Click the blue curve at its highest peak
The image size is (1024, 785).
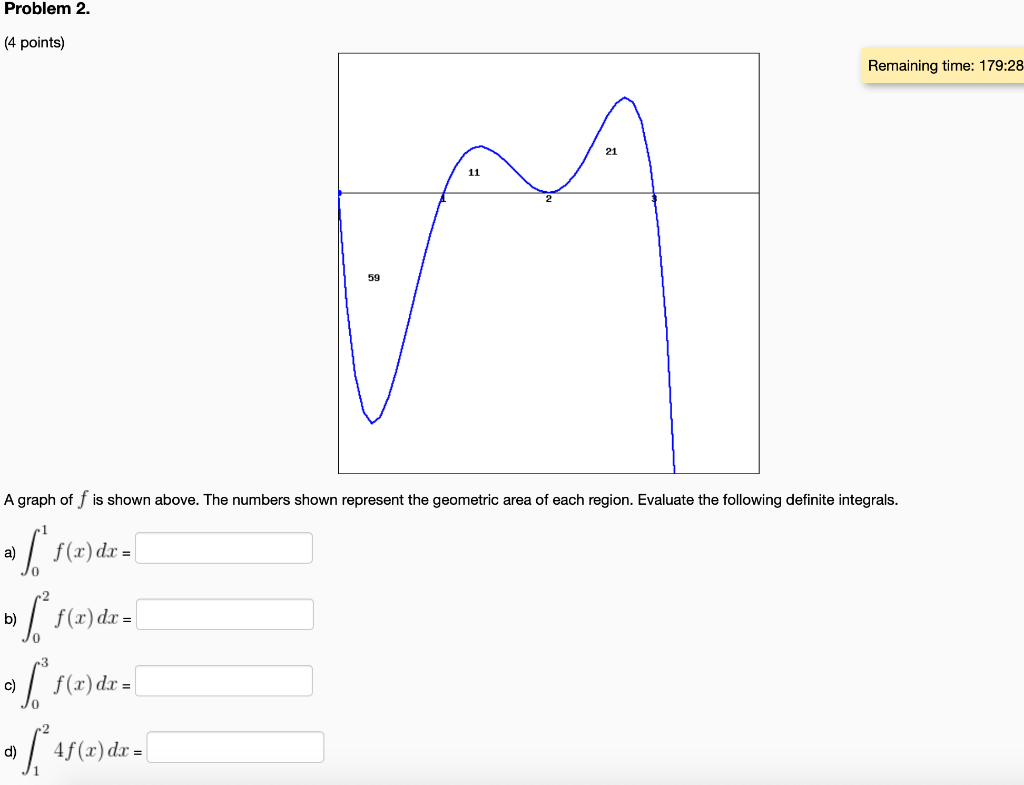point(624,97)
